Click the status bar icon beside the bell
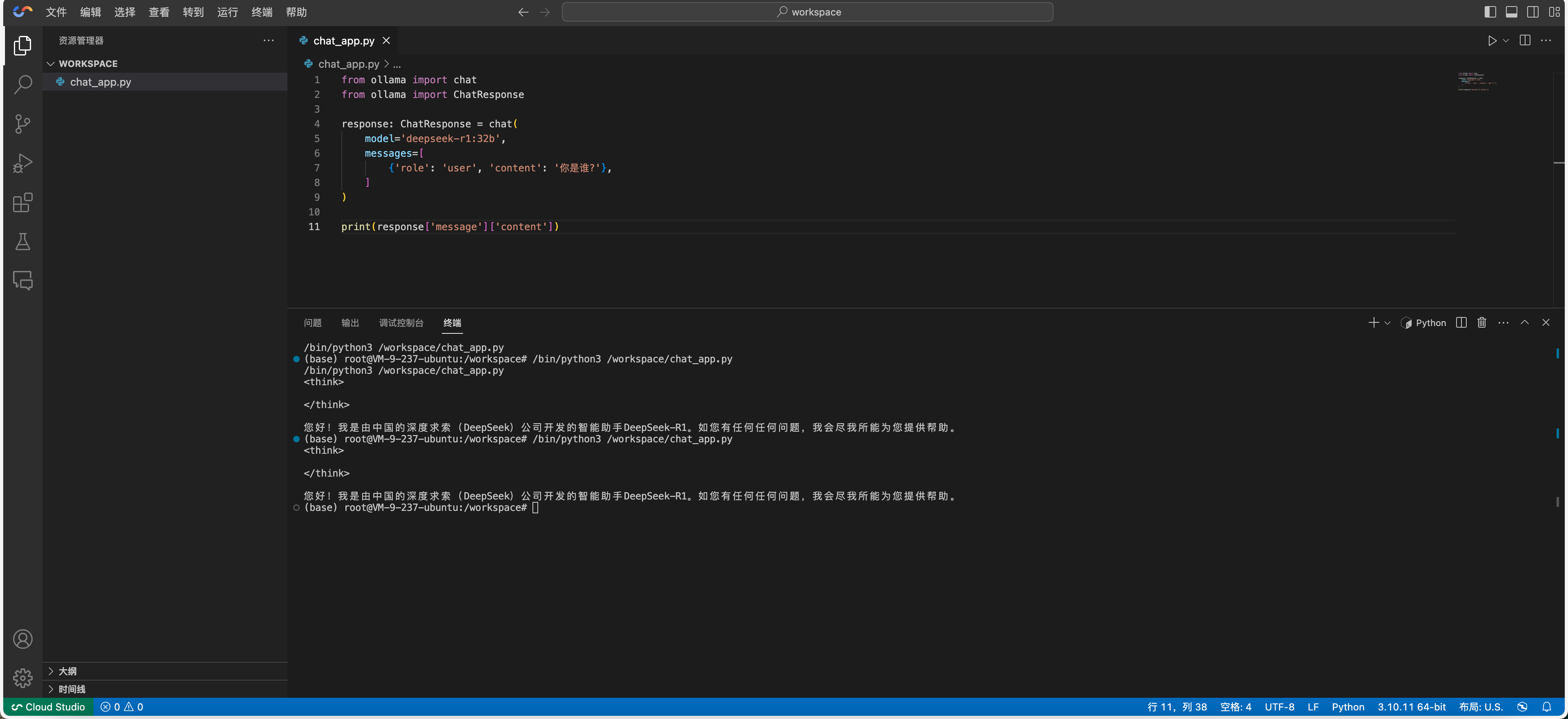The image size is (1568, 719). (x=1522, y=707)
